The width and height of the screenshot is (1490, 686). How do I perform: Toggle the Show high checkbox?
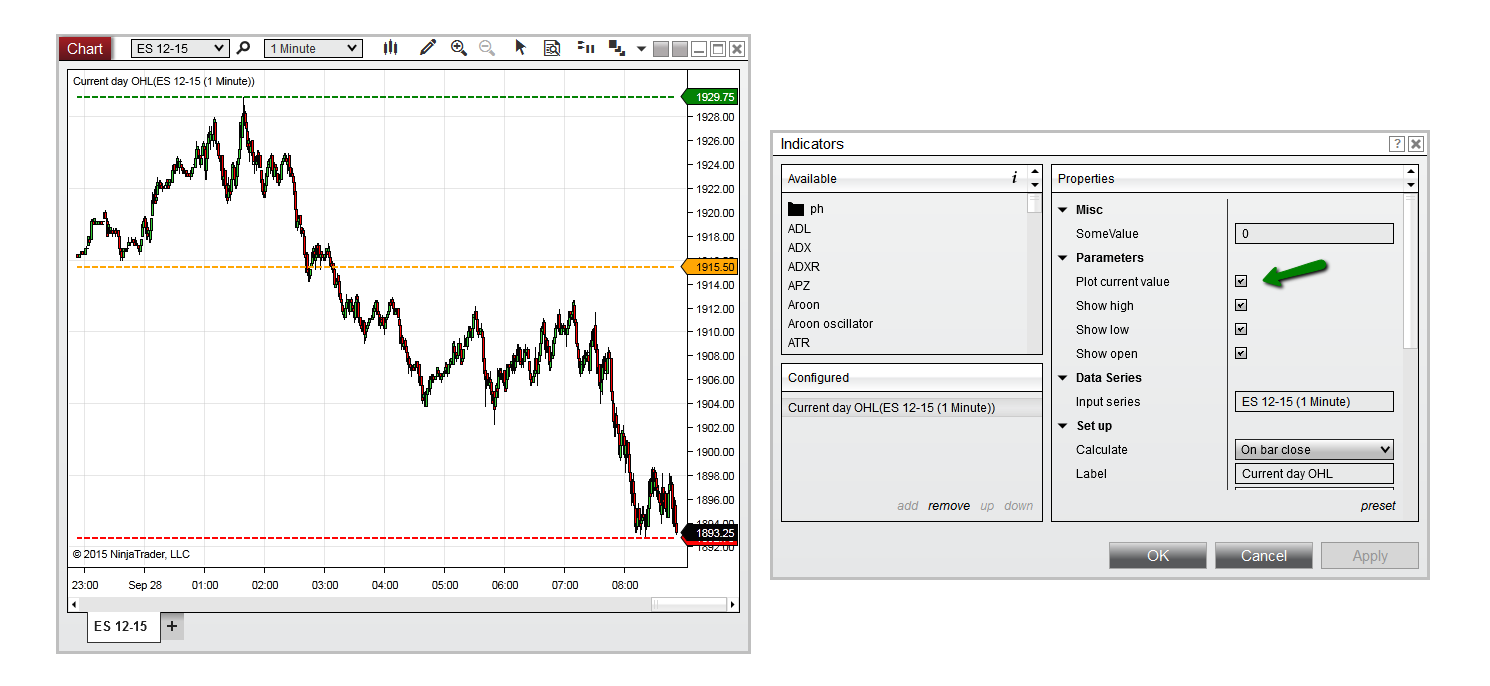coord(1241,306)
